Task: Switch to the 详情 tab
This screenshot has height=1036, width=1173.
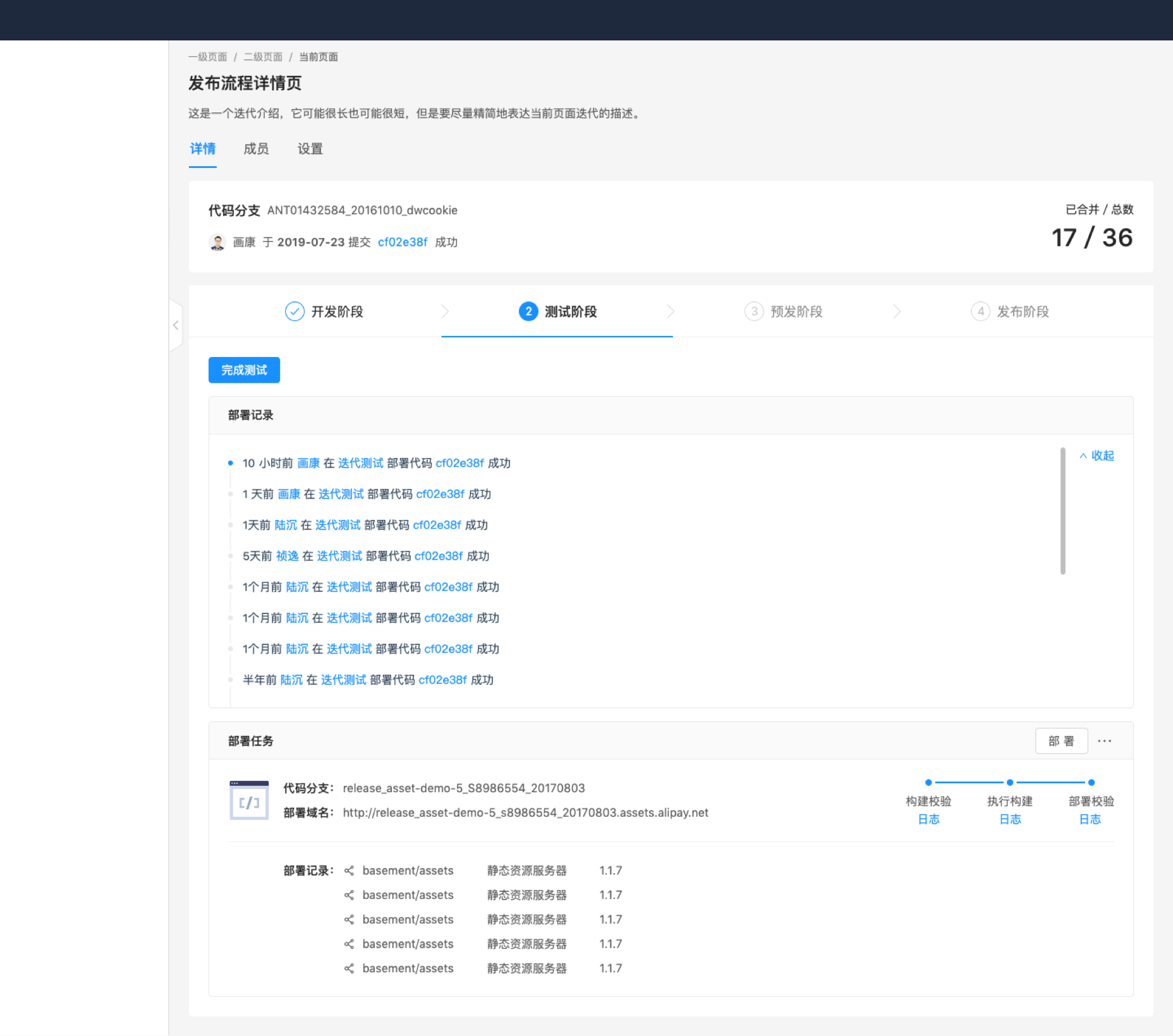Action: click(x=203, y=149)
